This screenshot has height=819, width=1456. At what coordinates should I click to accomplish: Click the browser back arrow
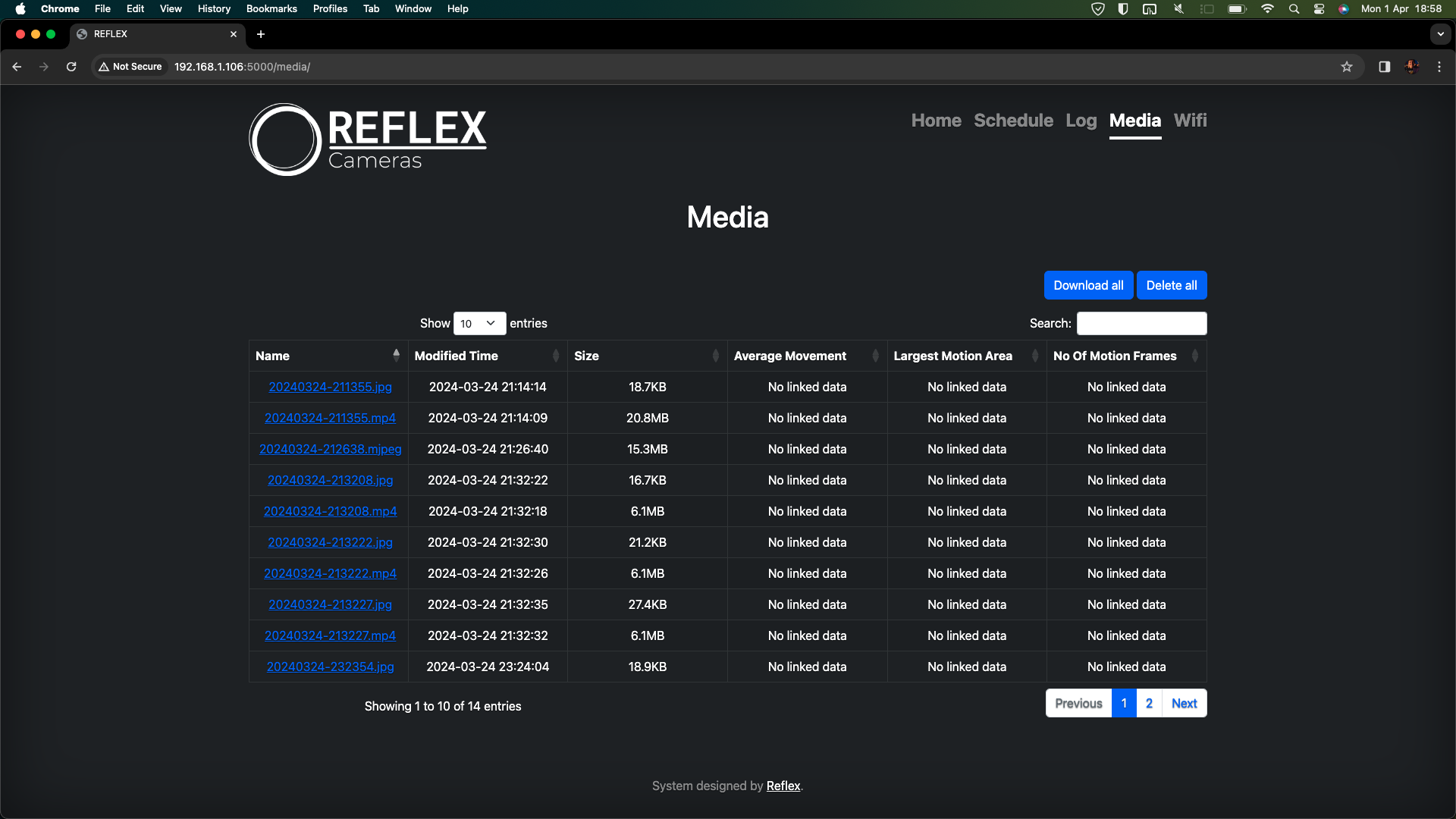tap(17, 67)
